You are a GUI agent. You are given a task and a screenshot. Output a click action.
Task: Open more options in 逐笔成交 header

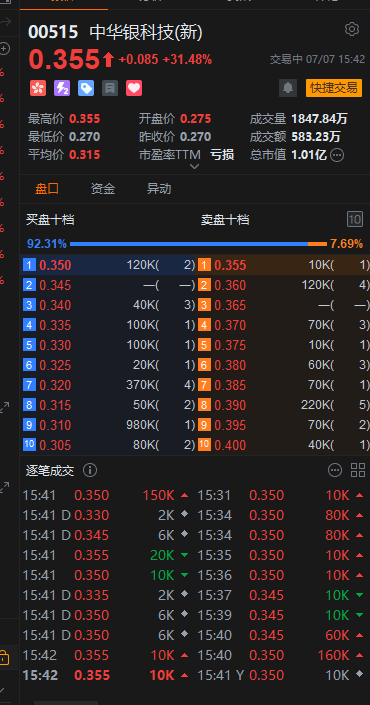coord(335,470)
